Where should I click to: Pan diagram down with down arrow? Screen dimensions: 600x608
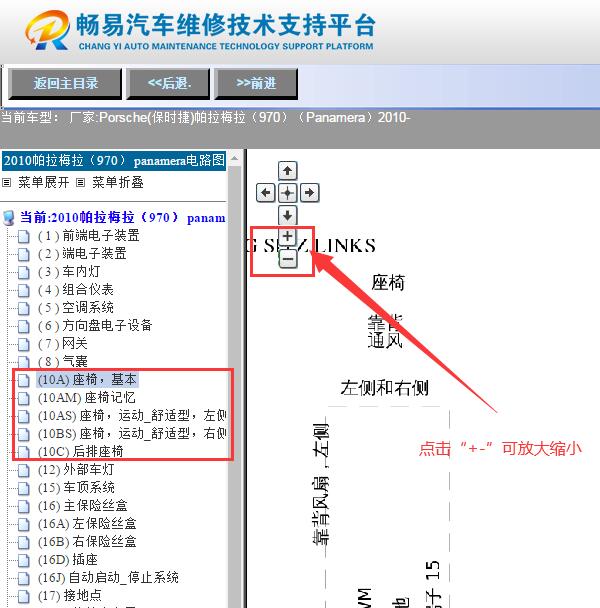click(287, 215)
